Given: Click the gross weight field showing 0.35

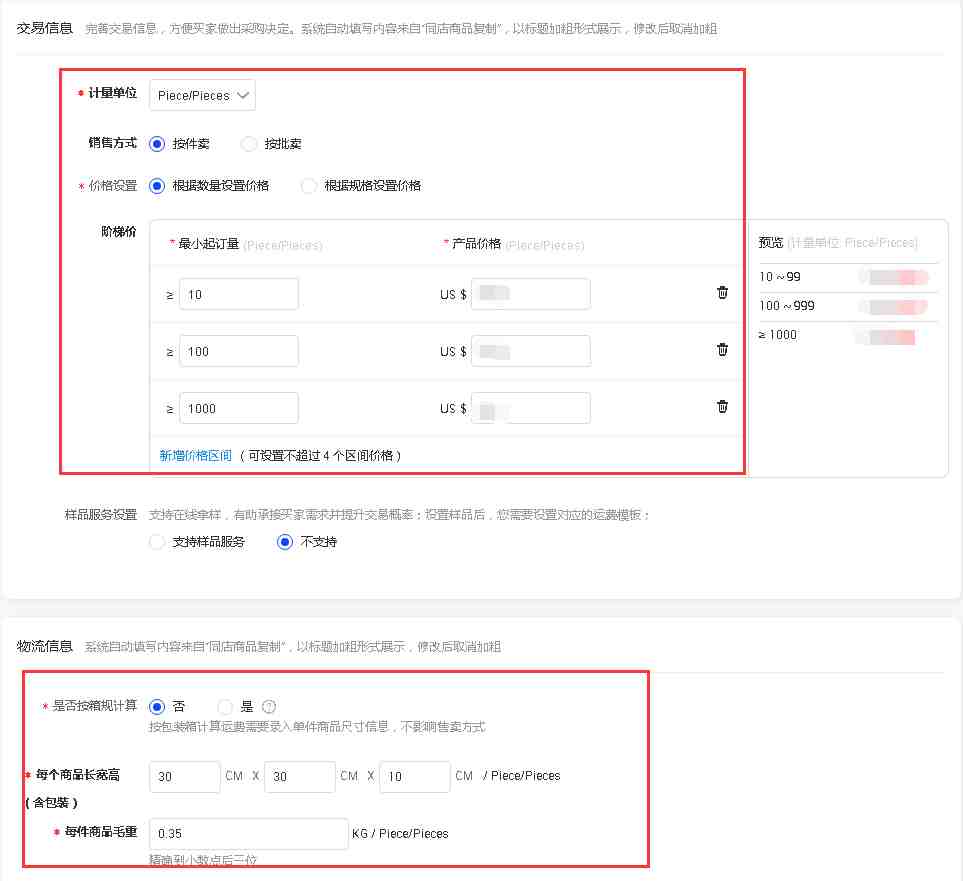Looking at the screenshot, I should click(x=249, y=834).
